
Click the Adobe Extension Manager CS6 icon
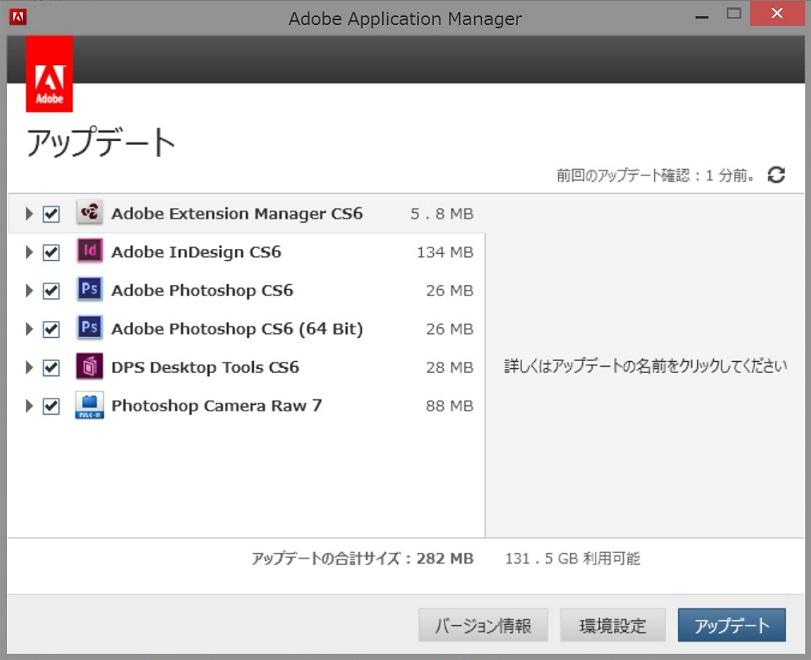click(x=90, y=213)
